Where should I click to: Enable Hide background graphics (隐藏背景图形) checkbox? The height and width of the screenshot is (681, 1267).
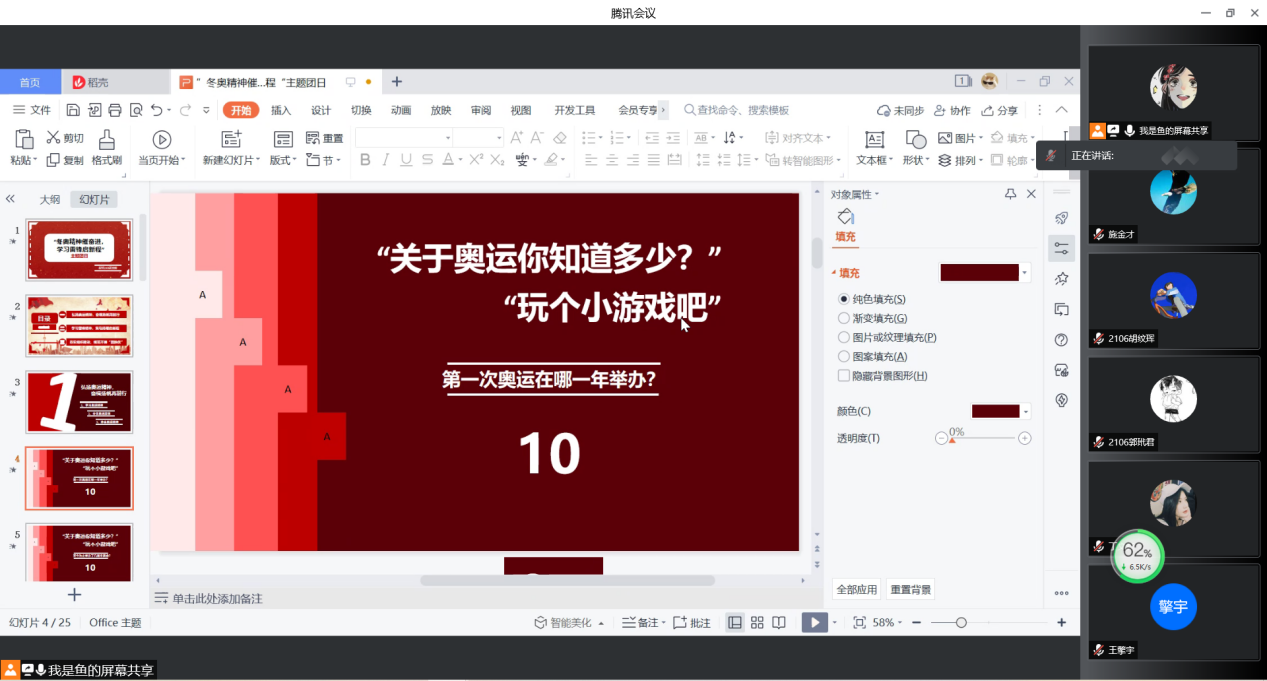(x=843, y=376)
